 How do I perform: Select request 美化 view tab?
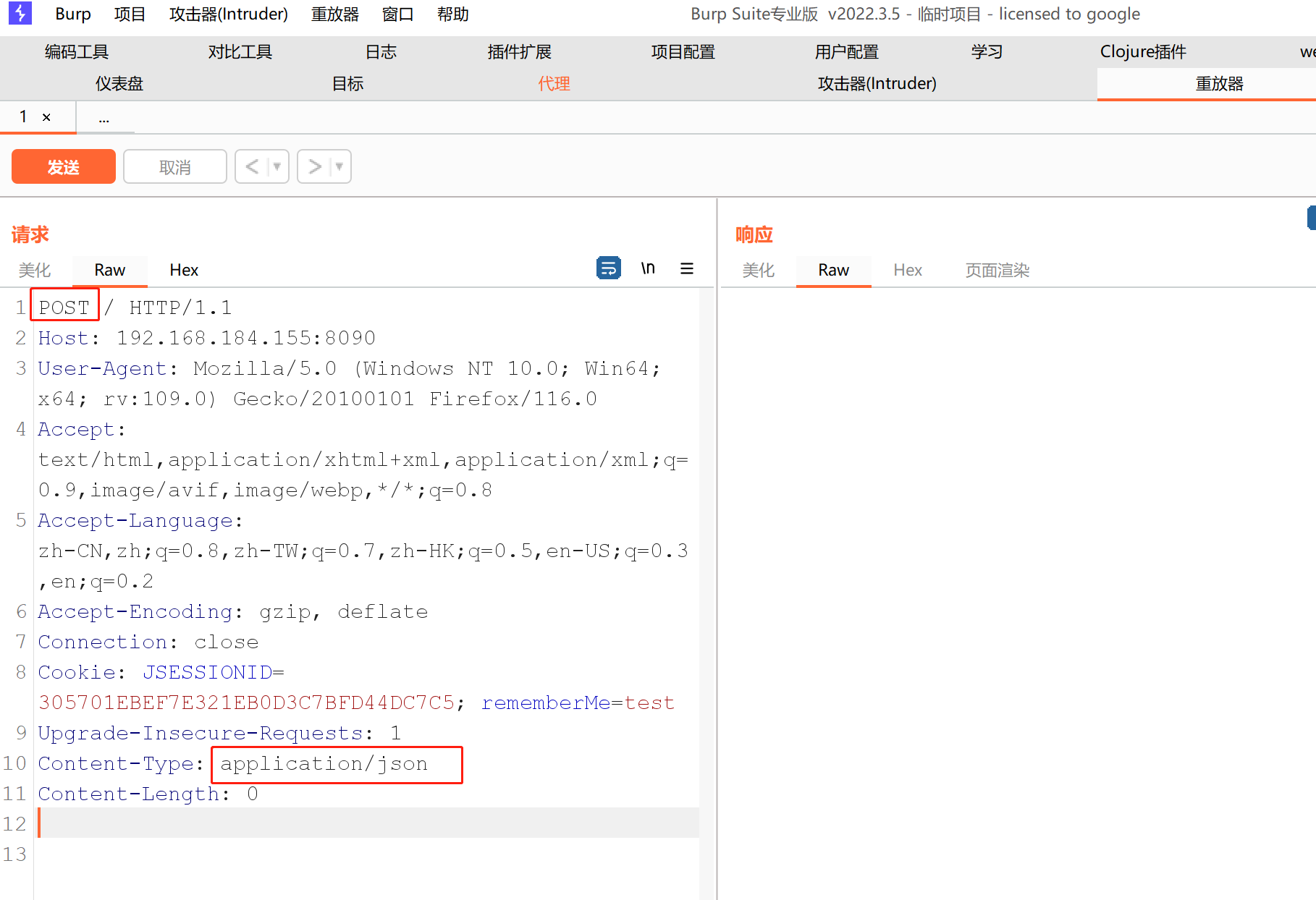tap(35, 270)
